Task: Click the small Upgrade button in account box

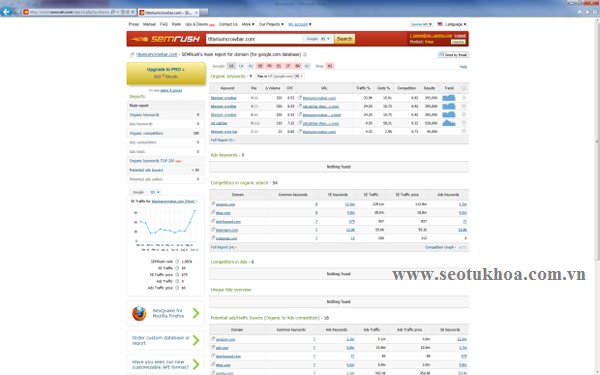Action: pyautogui.click(x=458, y=42)
